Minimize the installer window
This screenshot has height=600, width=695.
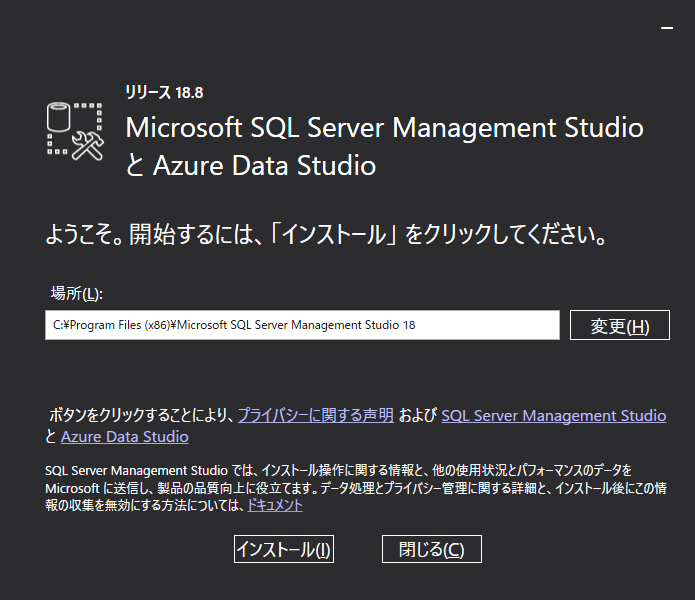pyautogui.click(x=667, y=30)
